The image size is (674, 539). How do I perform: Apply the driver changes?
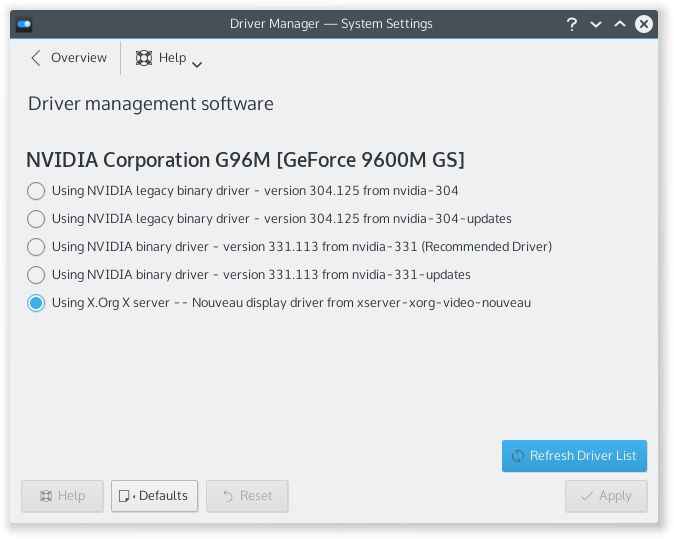click(x=606, y=496)
